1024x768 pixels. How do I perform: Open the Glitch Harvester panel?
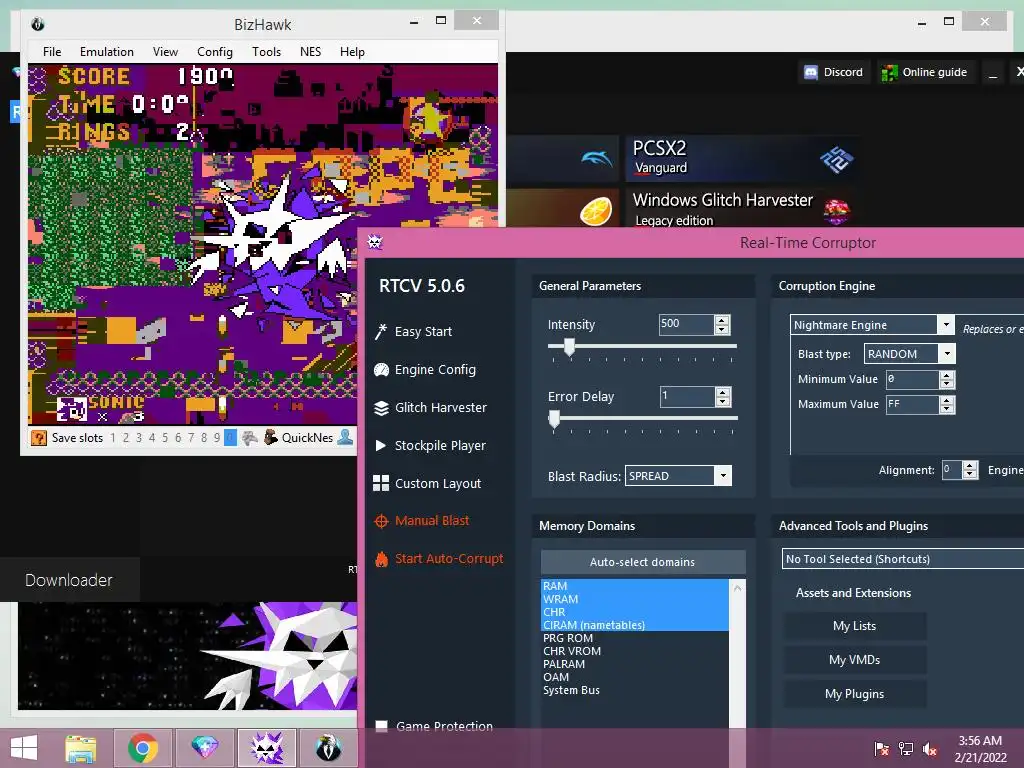click(x=430, y=408)
